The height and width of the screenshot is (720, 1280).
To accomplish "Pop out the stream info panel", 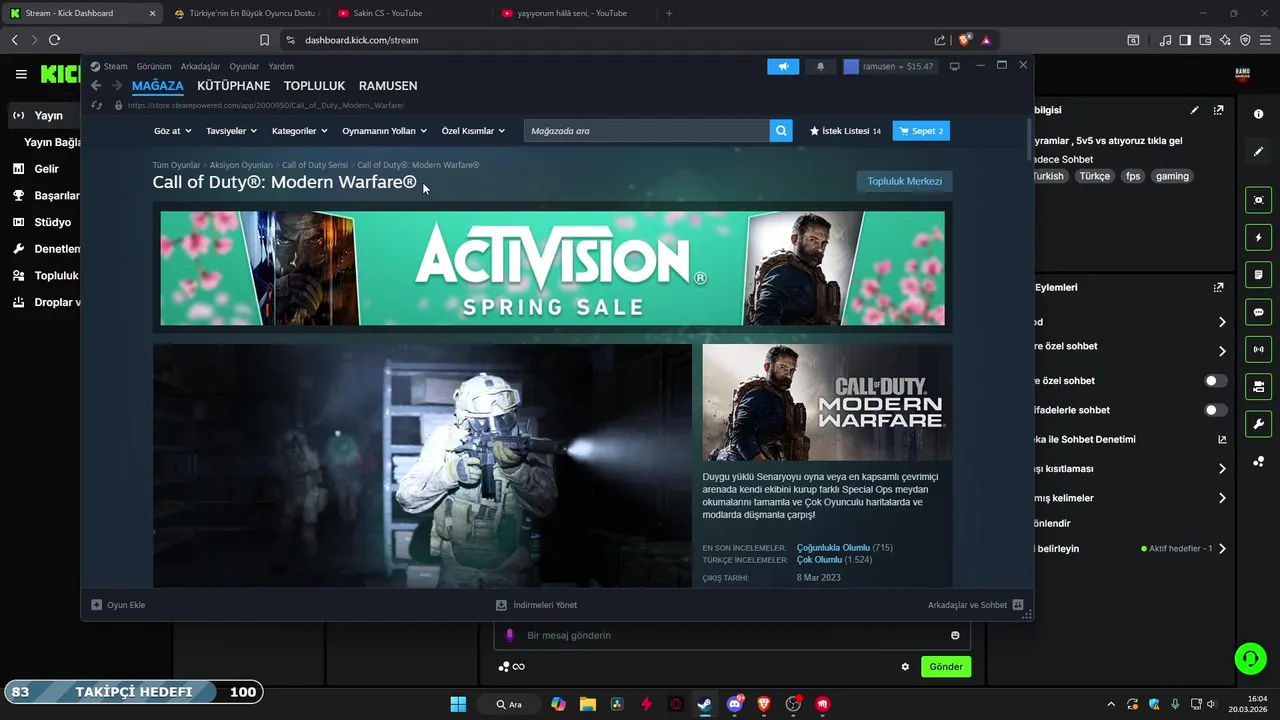I will pos(1218,110).
